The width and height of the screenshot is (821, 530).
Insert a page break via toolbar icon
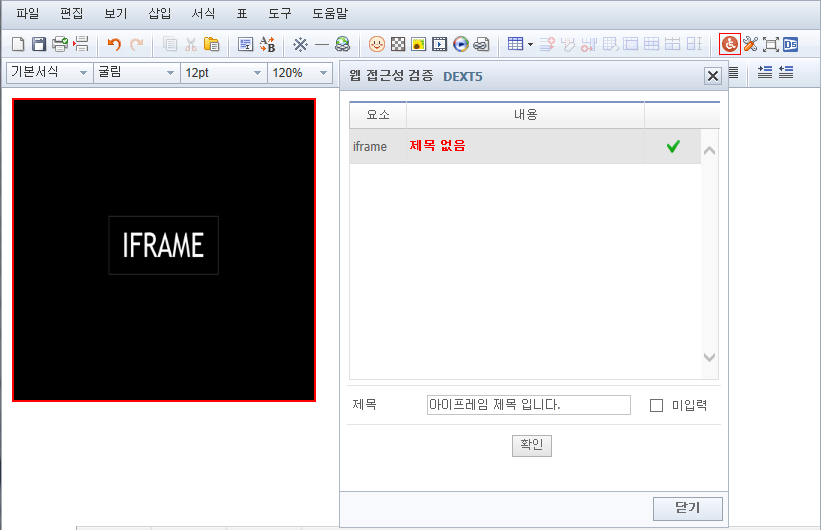point(81,44)
